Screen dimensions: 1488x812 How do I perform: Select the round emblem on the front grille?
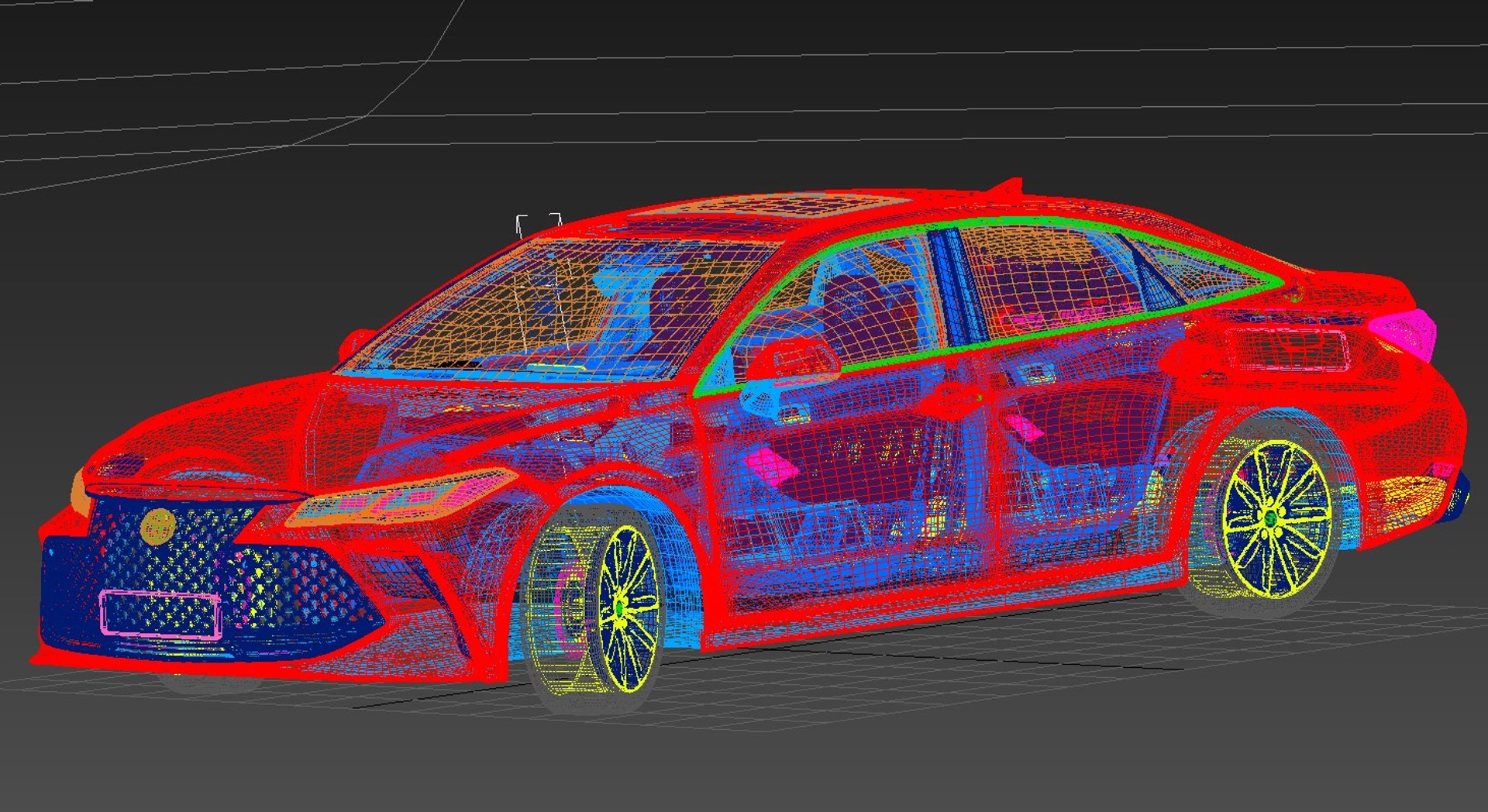point(158,526)
